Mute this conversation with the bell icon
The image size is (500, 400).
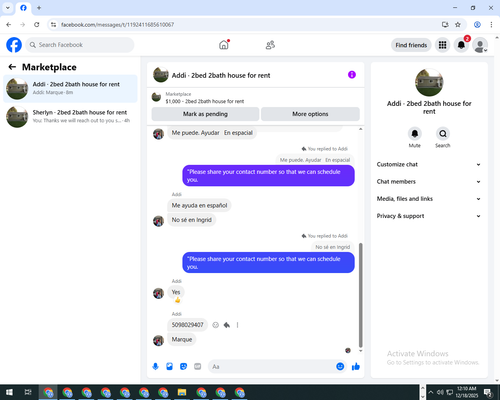click(x=415, y=134)
